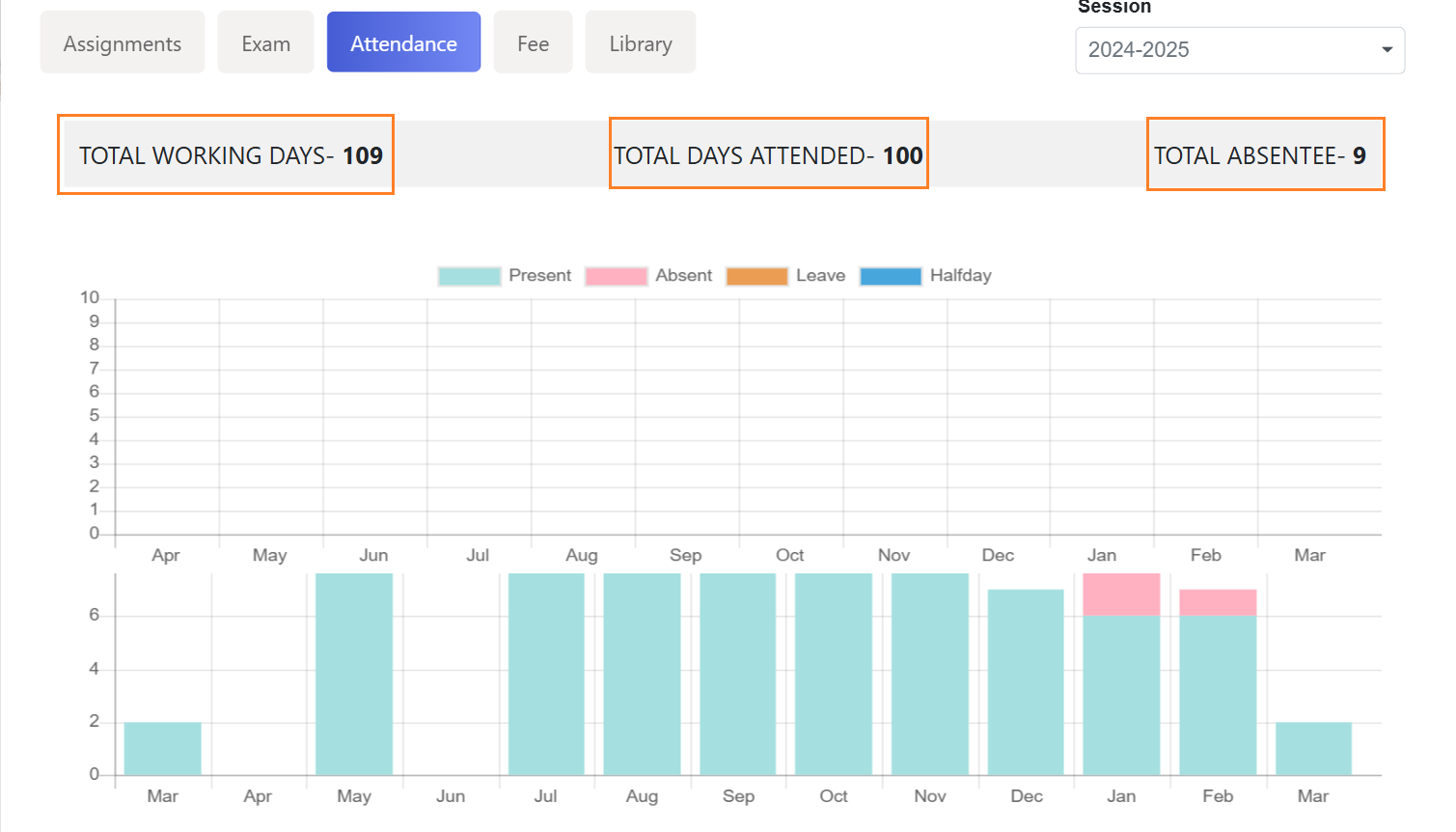This screenshot has width=1456, height=832.
Task: Click the pink Absent segment for Feb
Action: [x=1218, y=602]
